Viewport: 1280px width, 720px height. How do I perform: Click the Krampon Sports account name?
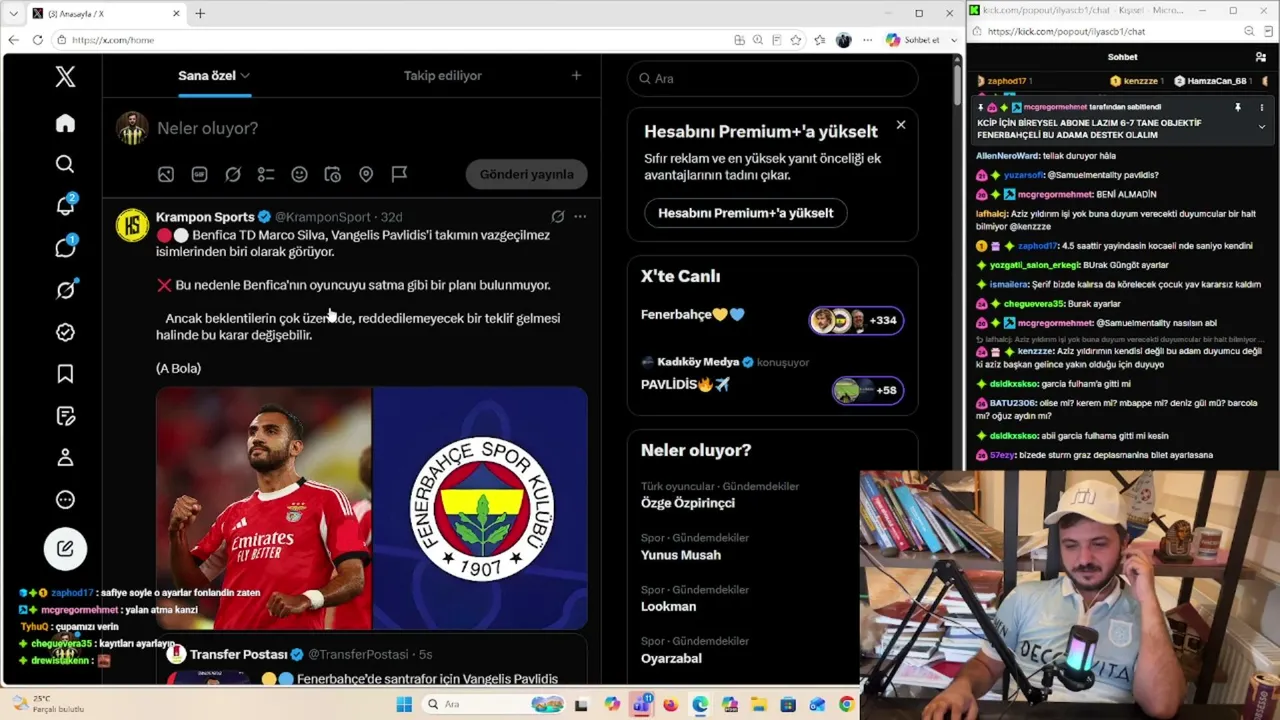[205, 217]
